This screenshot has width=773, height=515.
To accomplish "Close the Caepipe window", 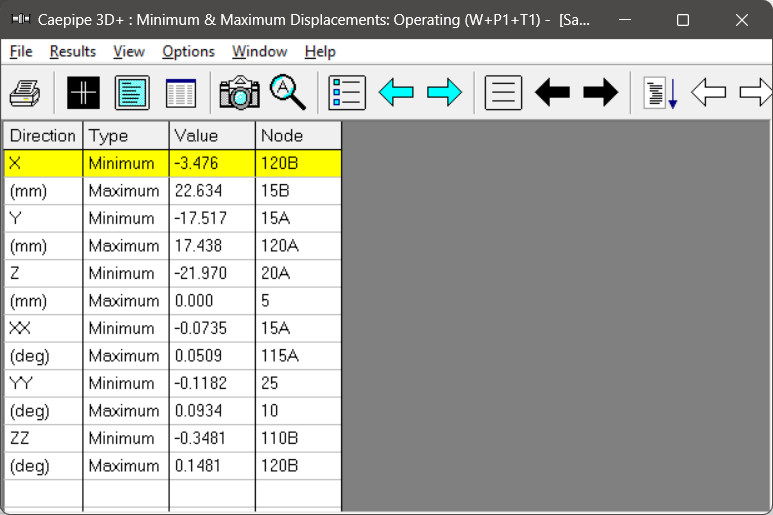I will click(x=741, y=20).
